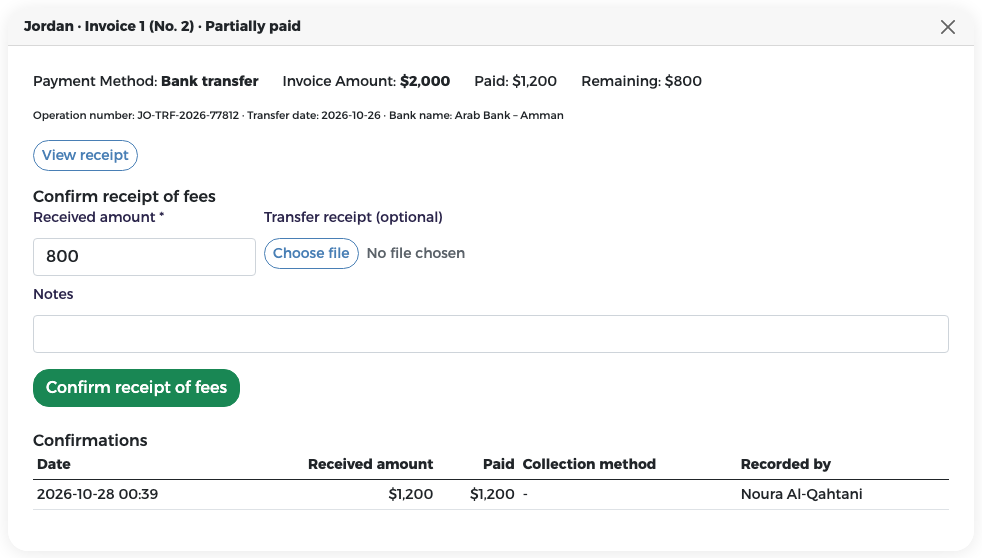Close the invoice dialog with X icon
This screenshot has width=982, height=558.
pos(948,27)
